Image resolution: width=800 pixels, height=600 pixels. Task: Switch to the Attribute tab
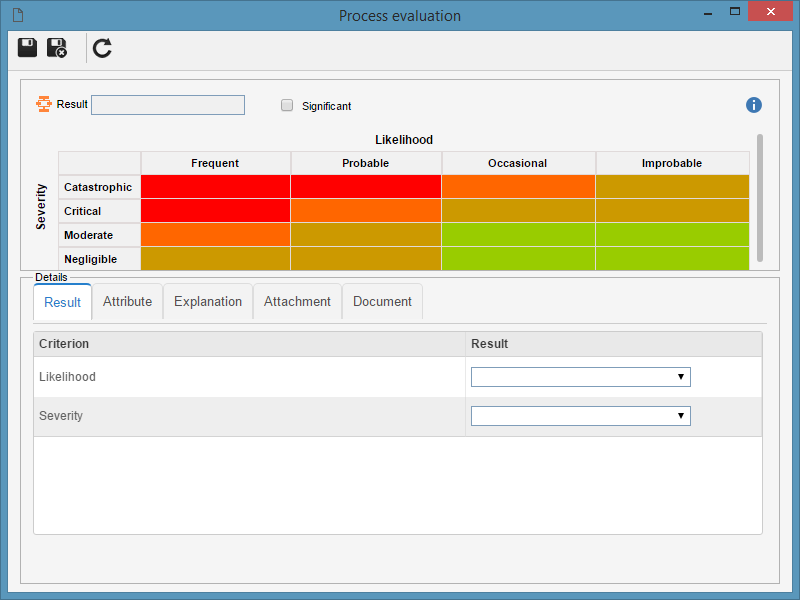click(x=128, y=302)
